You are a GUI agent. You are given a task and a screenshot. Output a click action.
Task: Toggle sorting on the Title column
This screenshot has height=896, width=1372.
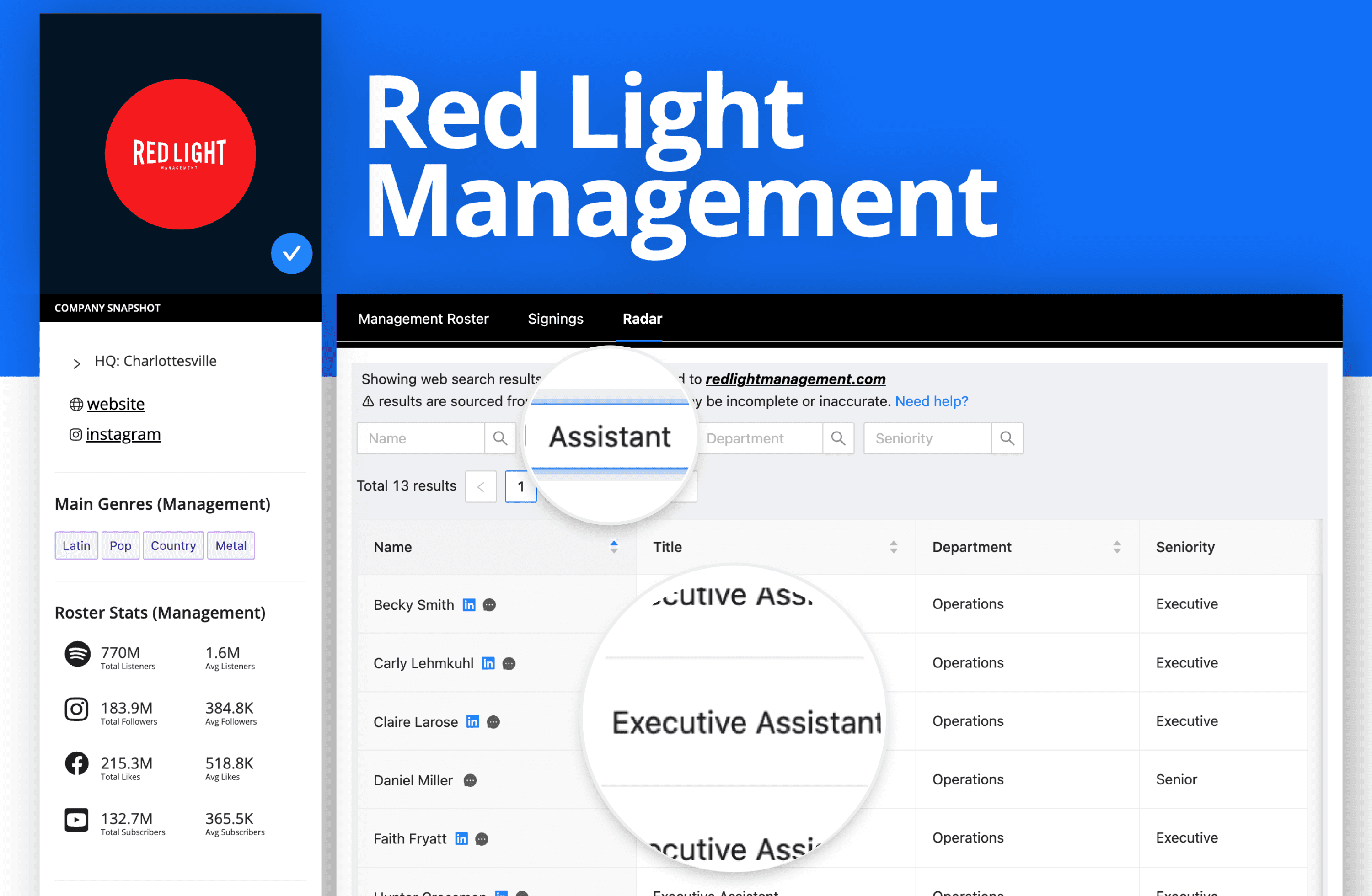coord(894,547)
